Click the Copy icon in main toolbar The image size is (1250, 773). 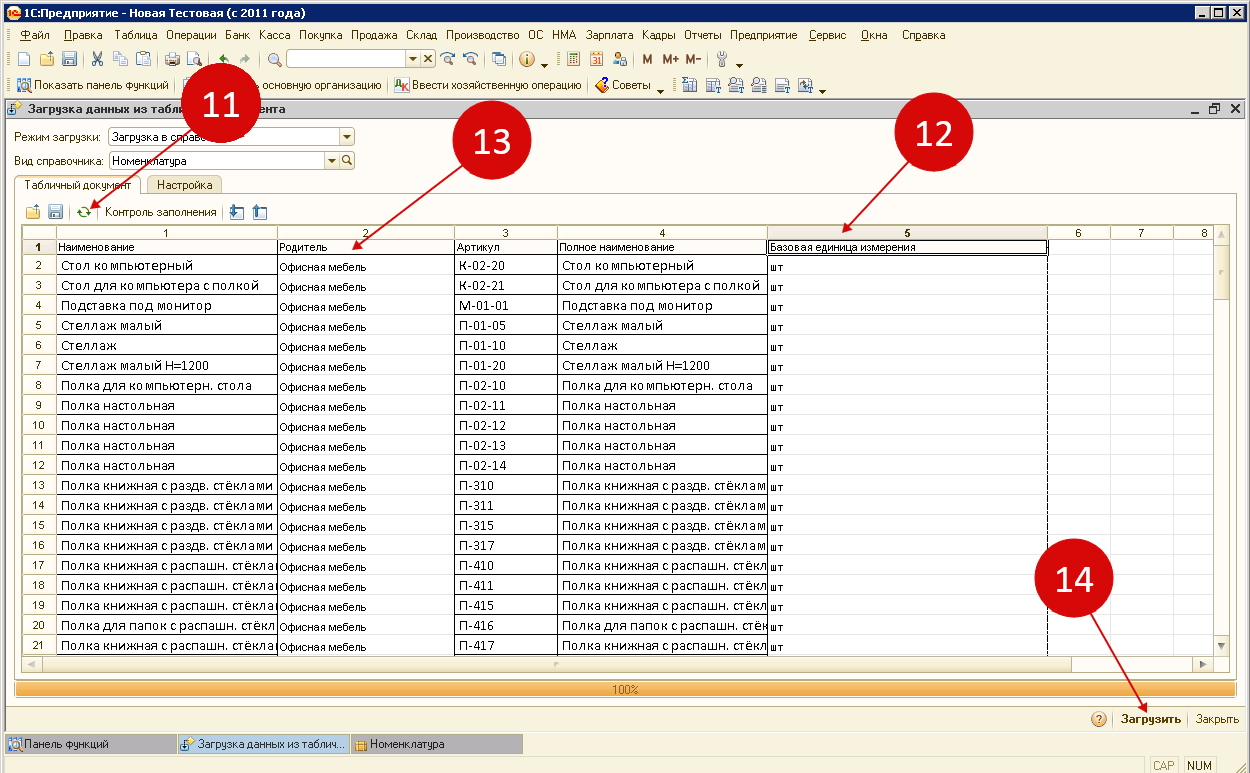pos(121,59)
